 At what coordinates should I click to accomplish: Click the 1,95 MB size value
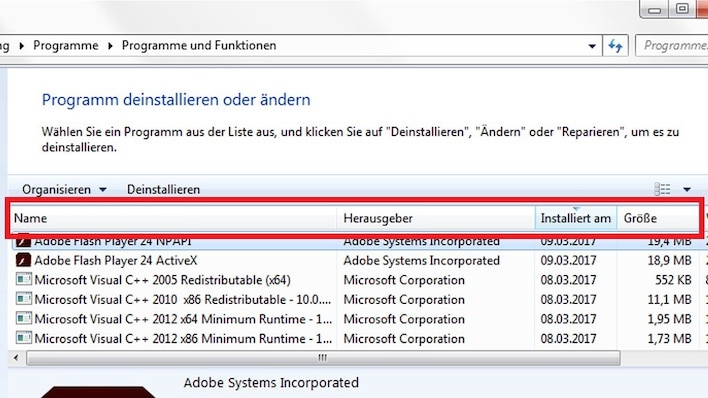pos(670,319)
